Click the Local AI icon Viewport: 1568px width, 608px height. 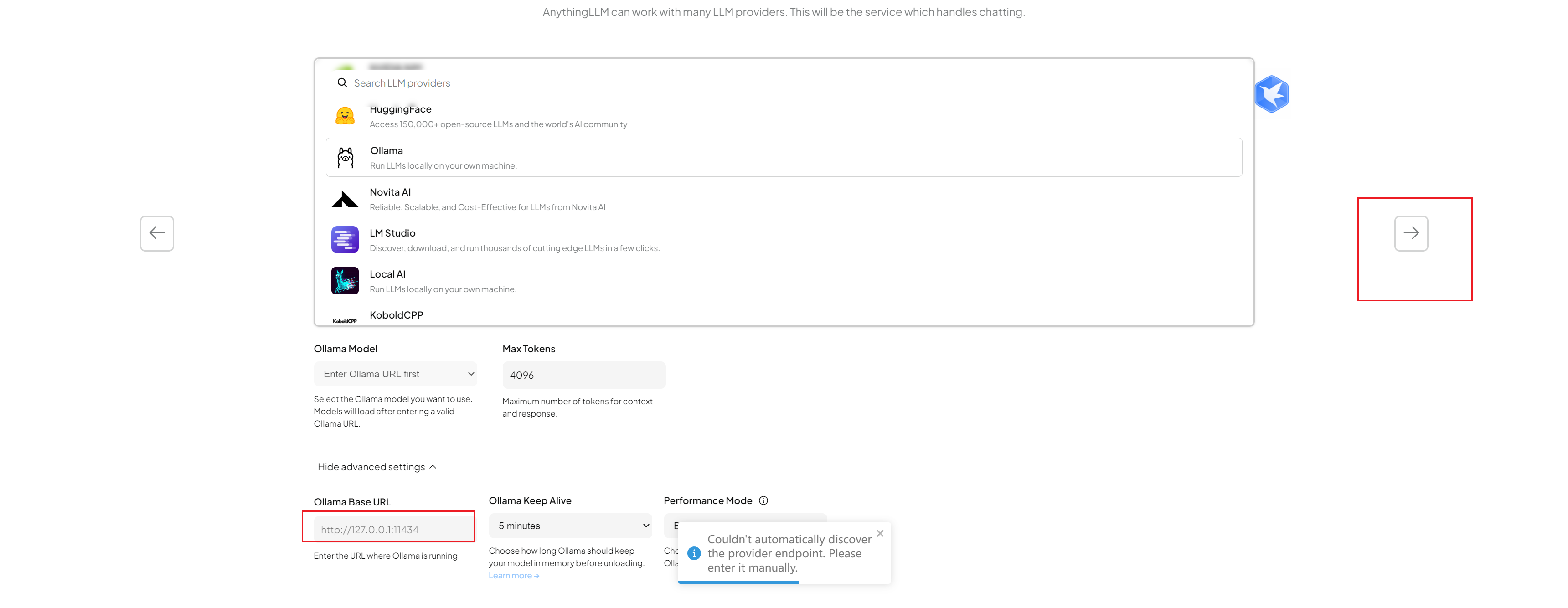(x=345, y=281)
